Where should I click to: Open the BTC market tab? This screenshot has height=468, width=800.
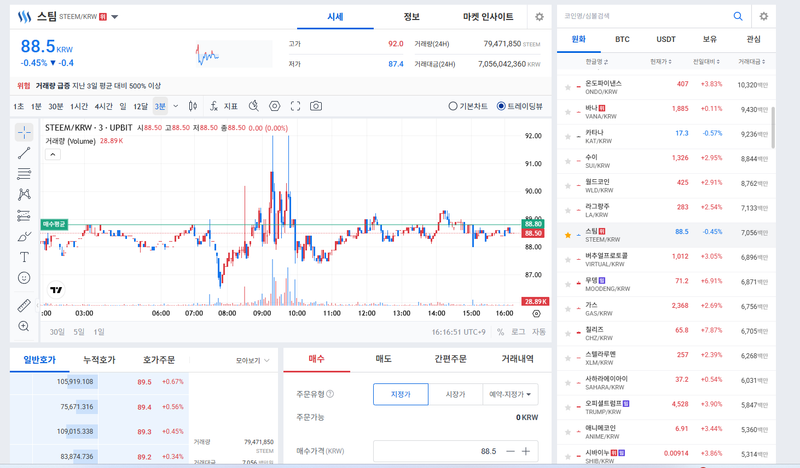pos(622,39)
